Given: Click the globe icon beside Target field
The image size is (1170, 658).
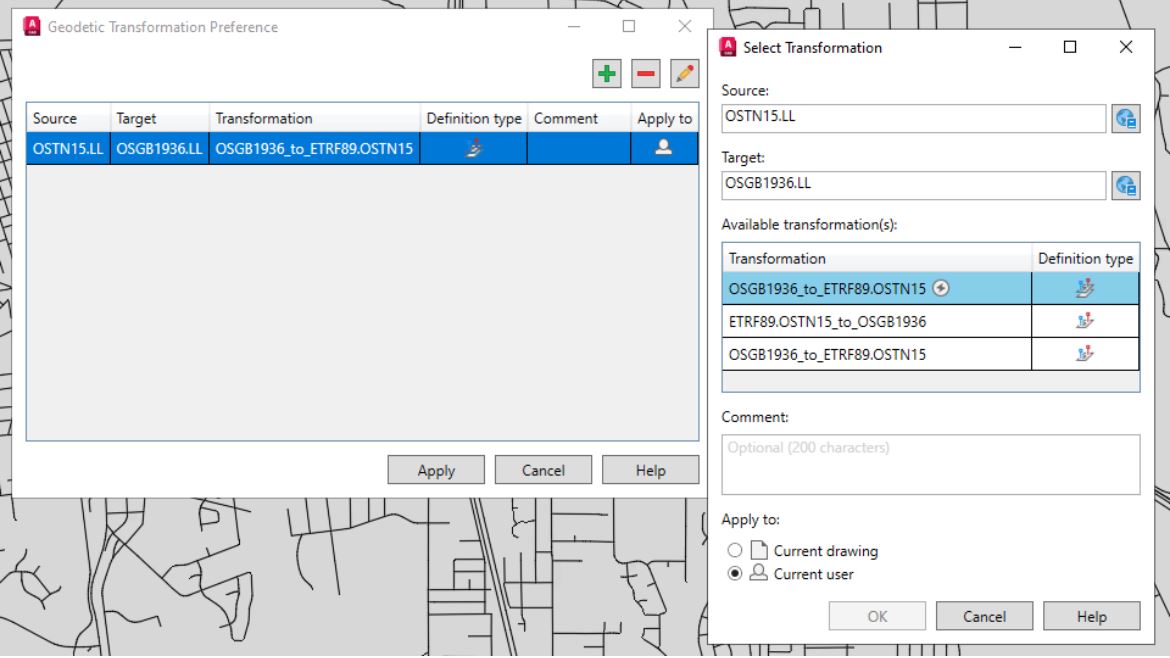Looking at the screenshot, I should click(x=1125, y=185).
